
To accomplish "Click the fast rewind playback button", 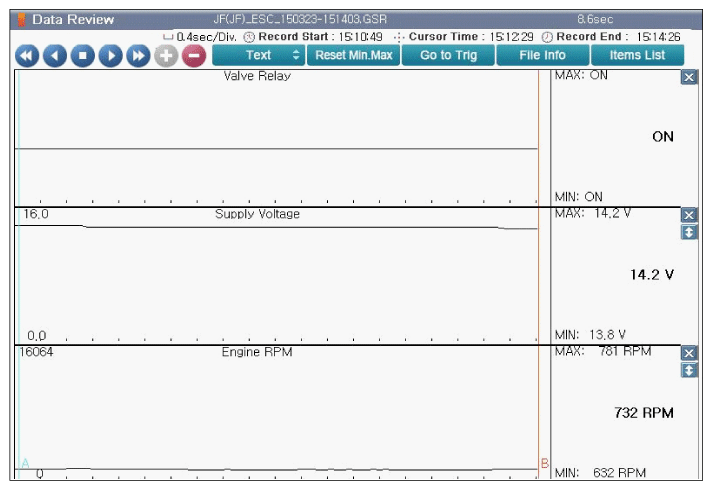I will point(27,56).
